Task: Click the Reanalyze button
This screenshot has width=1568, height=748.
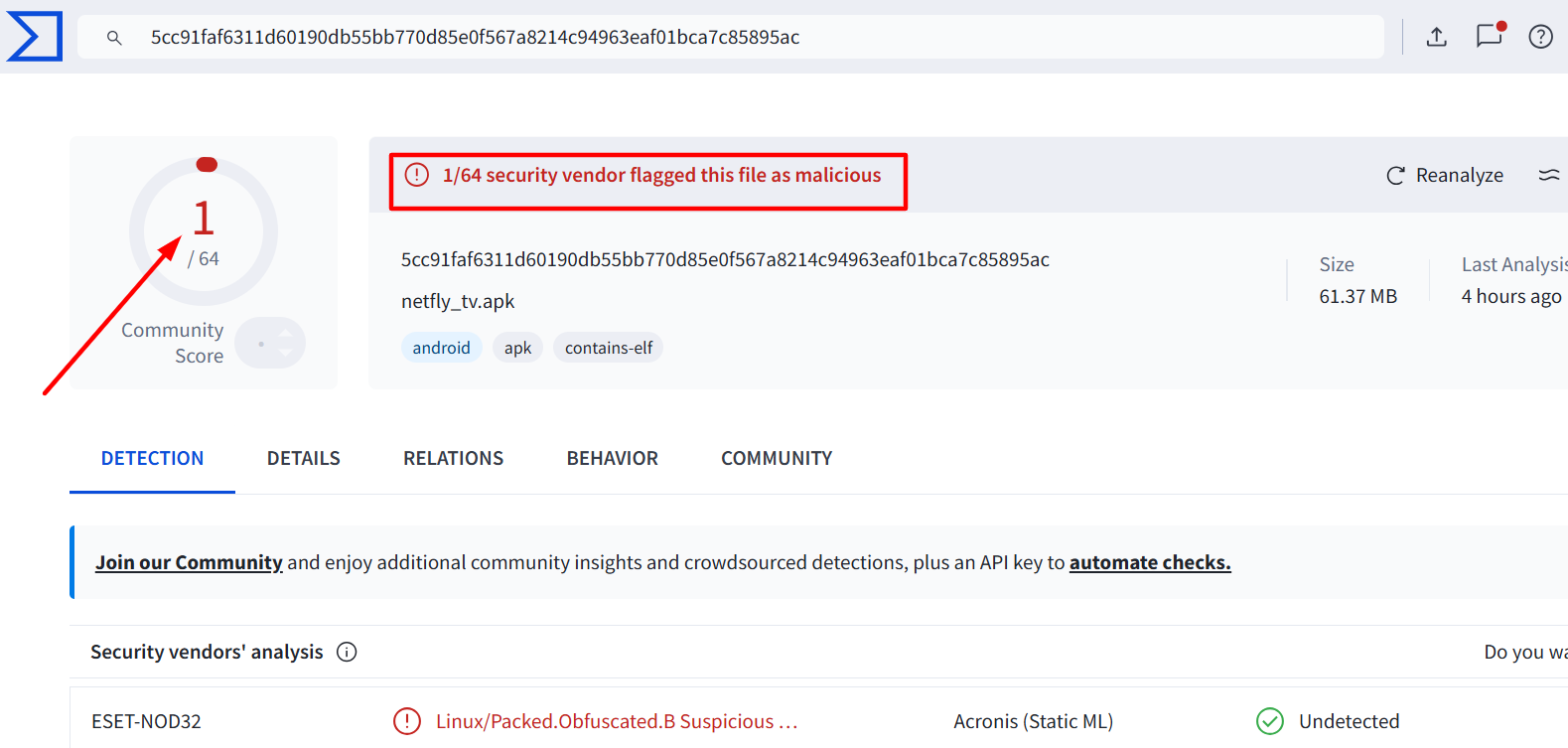Action: (x=1445, y=175)
